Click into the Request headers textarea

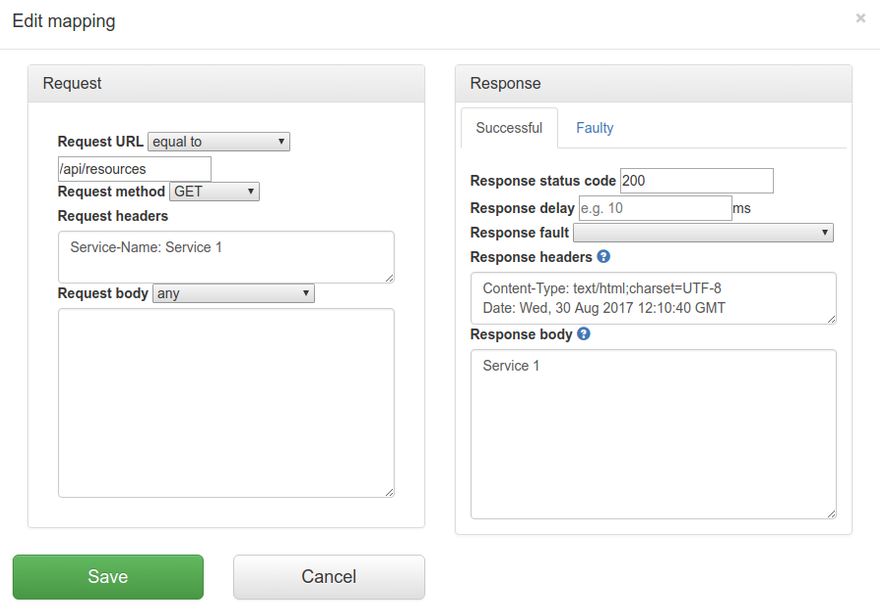tap(226, 257)
